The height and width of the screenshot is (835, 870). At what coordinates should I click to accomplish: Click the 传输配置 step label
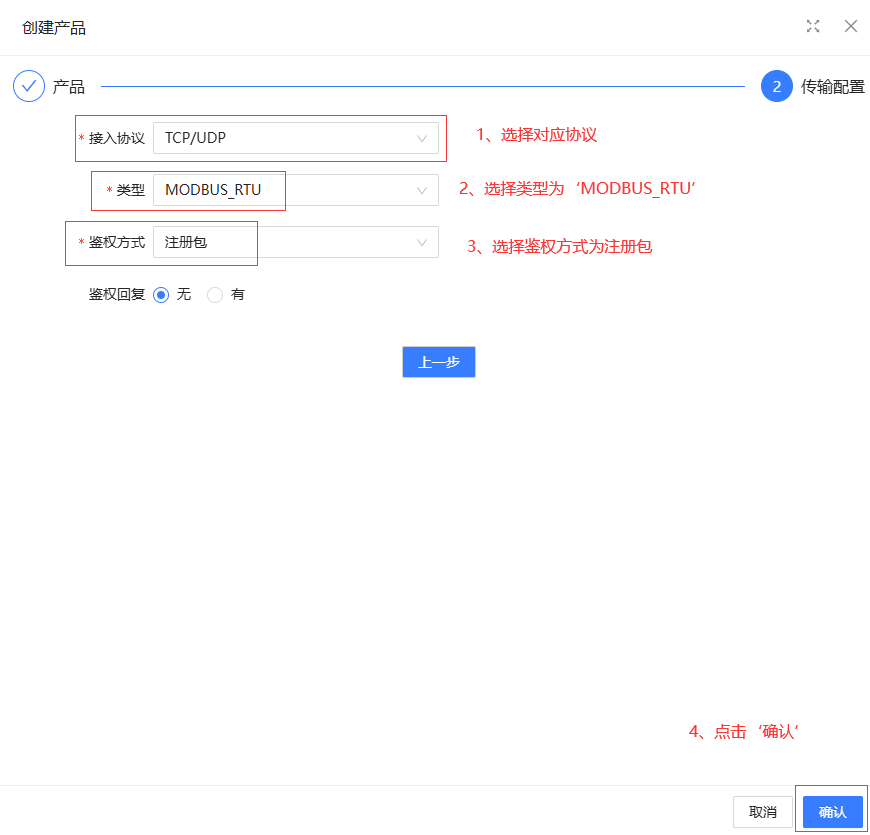(832, 87)
